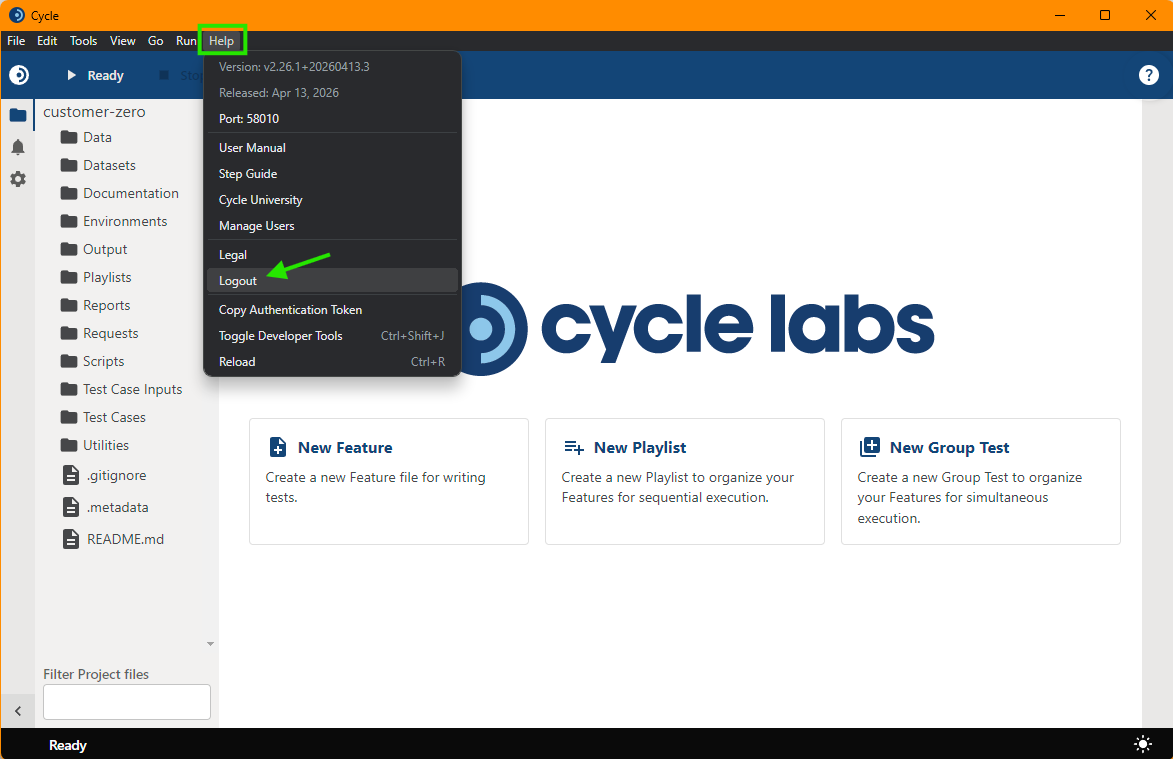
Task: Click the Scripts folder icon
Action: pyautogui.click(x=69, y=361)
